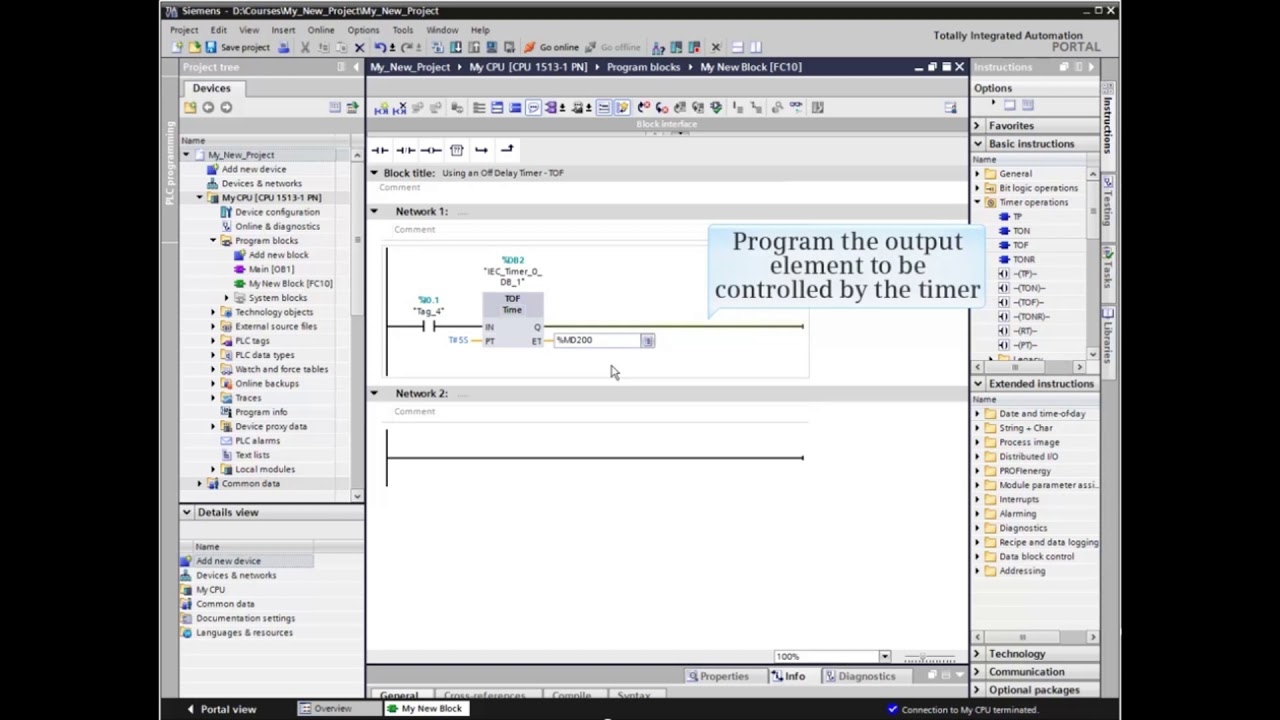
Task: Open the Tools menu
Action: point(402,30)
